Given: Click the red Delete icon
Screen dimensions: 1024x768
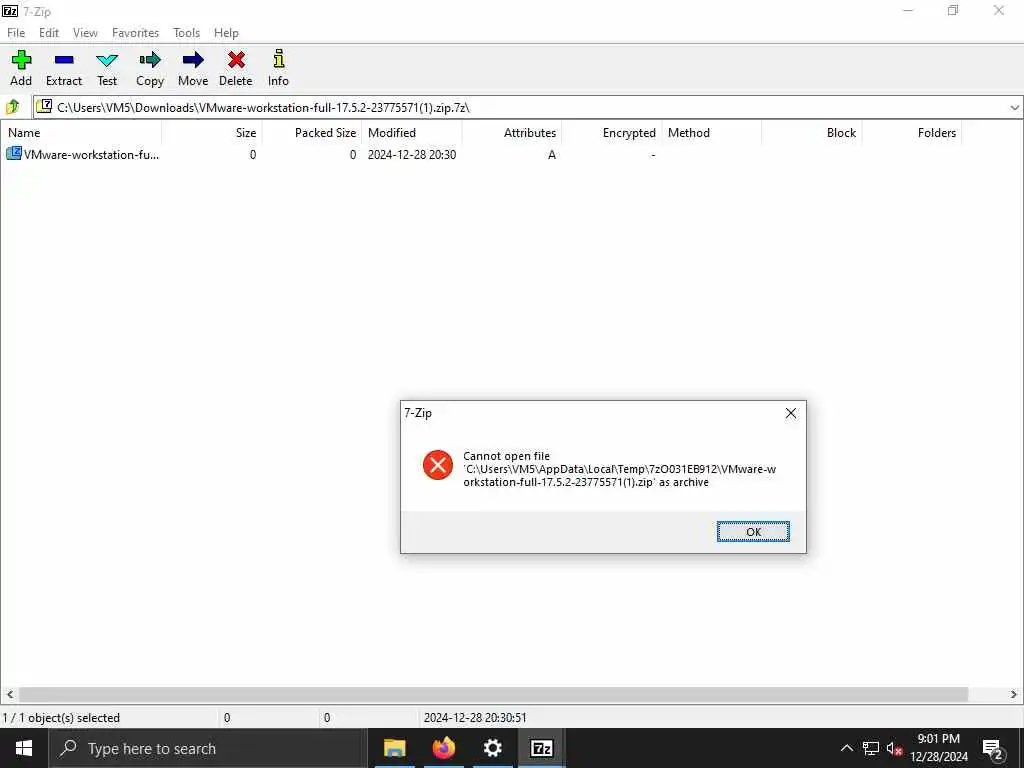Looking at the screenshot, I should coord(236,68).
